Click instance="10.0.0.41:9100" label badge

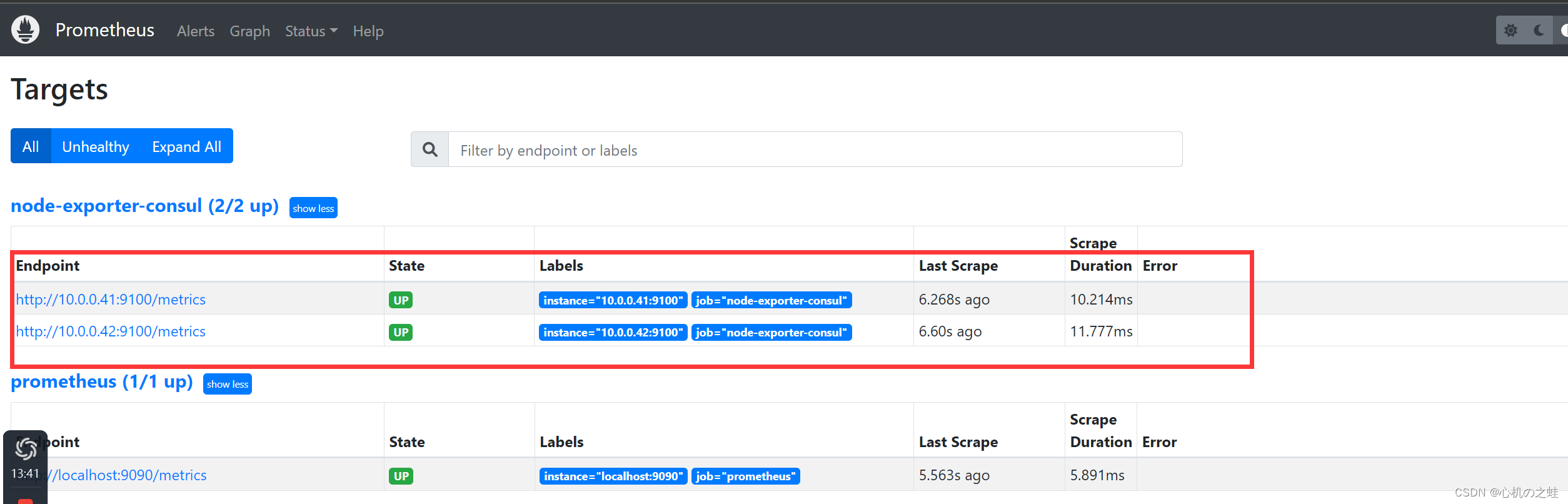[613, 300]
